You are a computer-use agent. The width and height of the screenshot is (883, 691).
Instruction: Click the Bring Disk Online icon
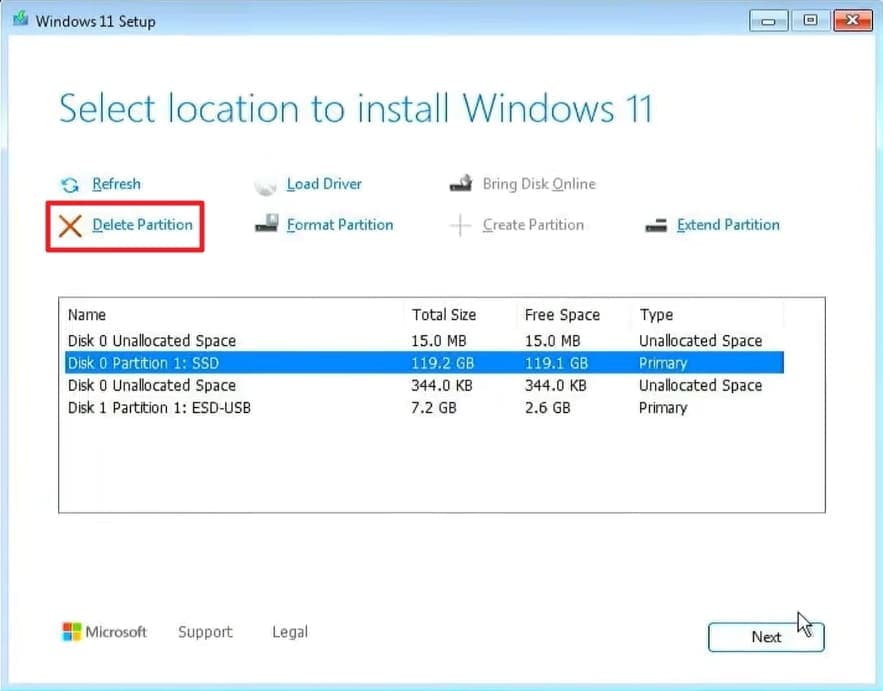[x=461, y=183]
